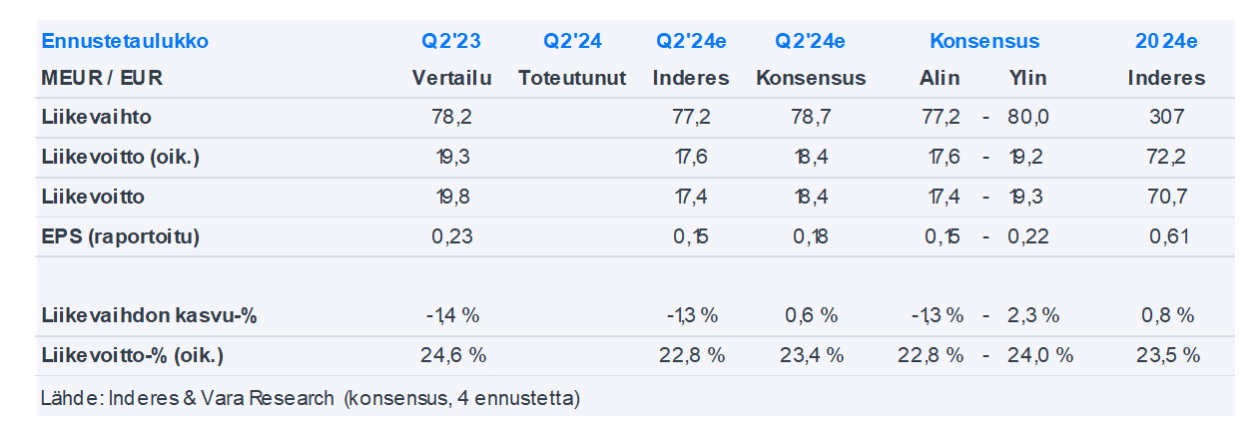This screenshot has height=440, width=1260.
Task: Select the 2024e EPS value 0,61
Action: [x=1166, y=237]
